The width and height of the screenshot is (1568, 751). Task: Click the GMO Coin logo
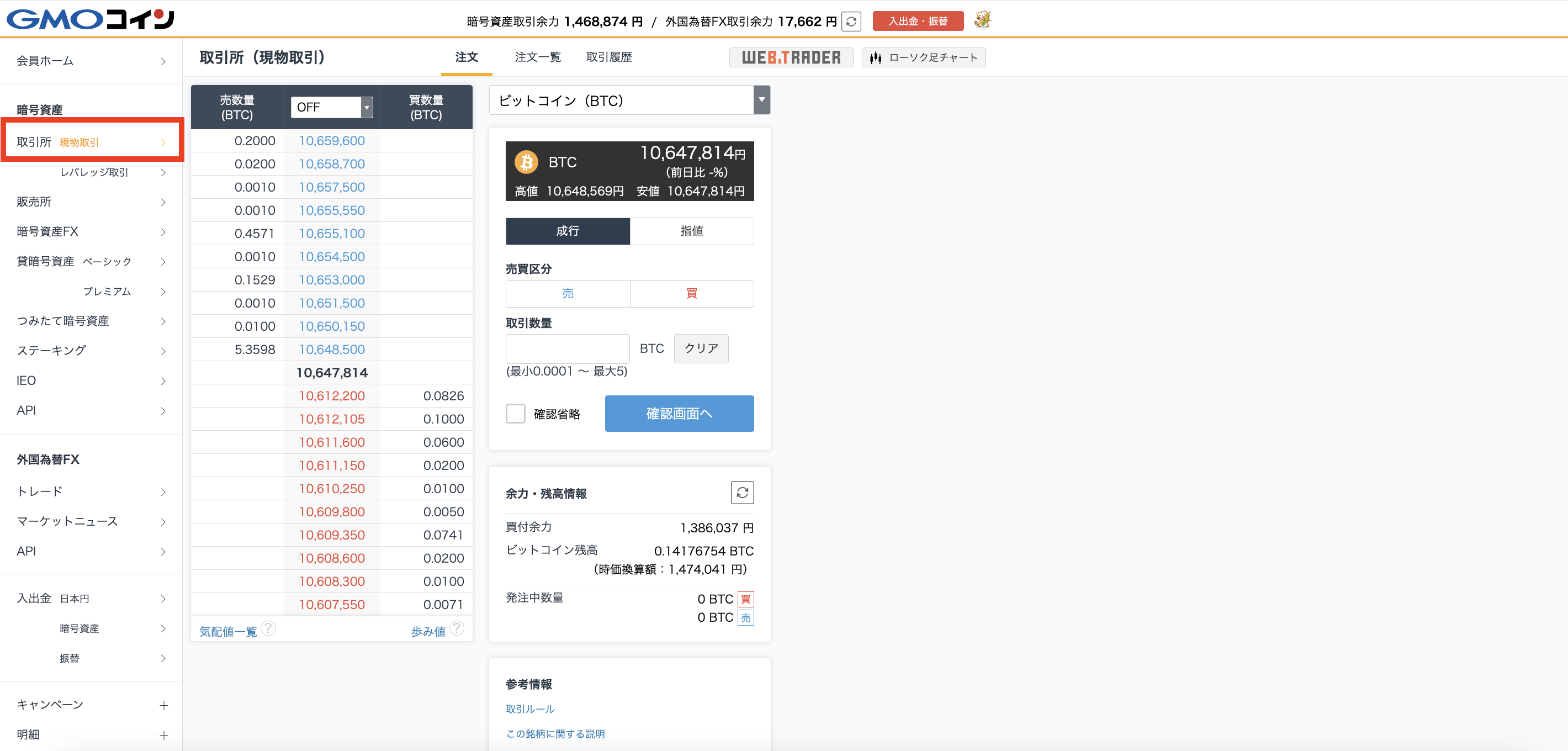(x=90, y=19)
